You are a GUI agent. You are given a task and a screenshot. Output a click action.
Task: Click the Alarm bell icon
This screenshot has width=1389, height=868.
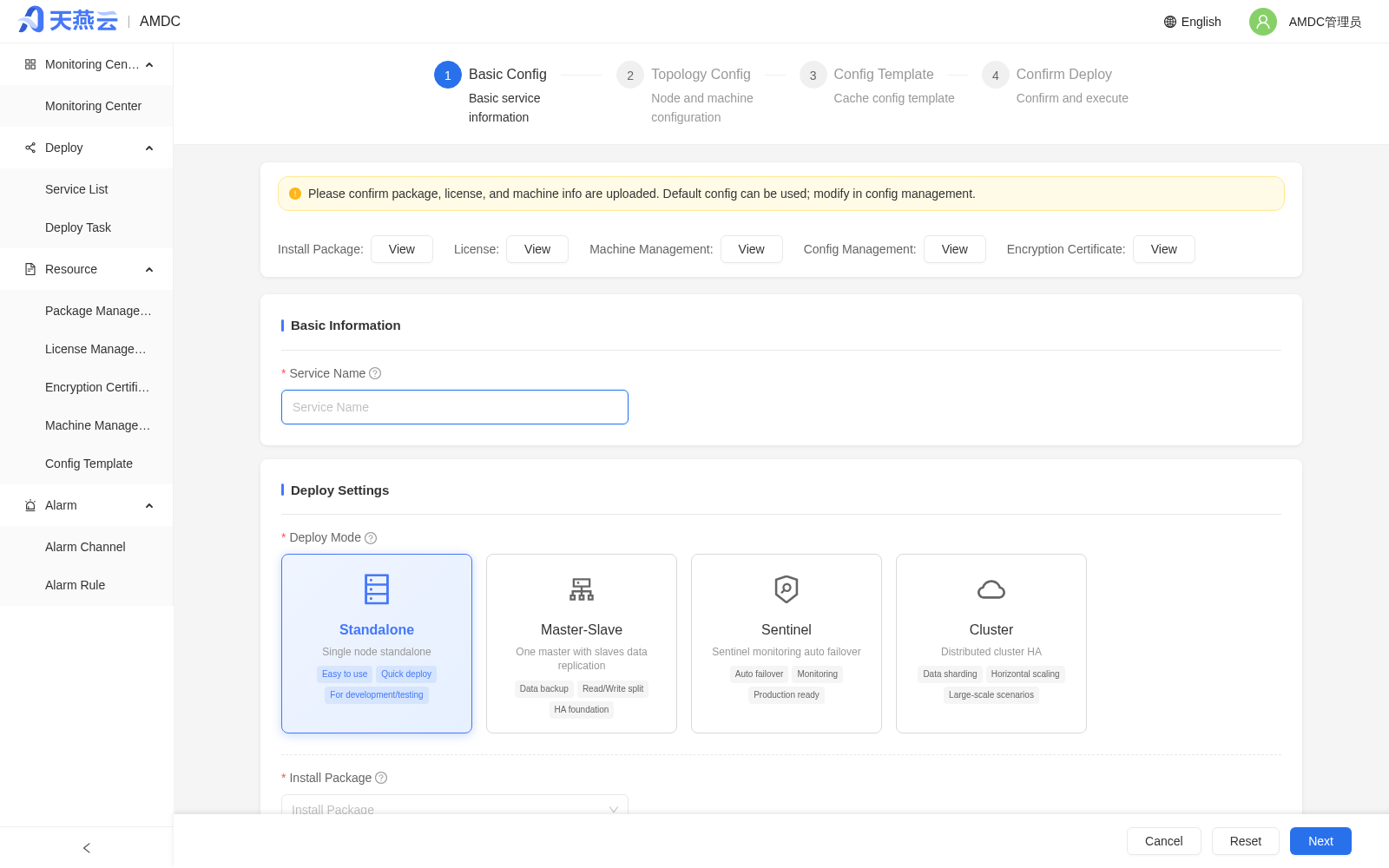click(x=30, y=505)
